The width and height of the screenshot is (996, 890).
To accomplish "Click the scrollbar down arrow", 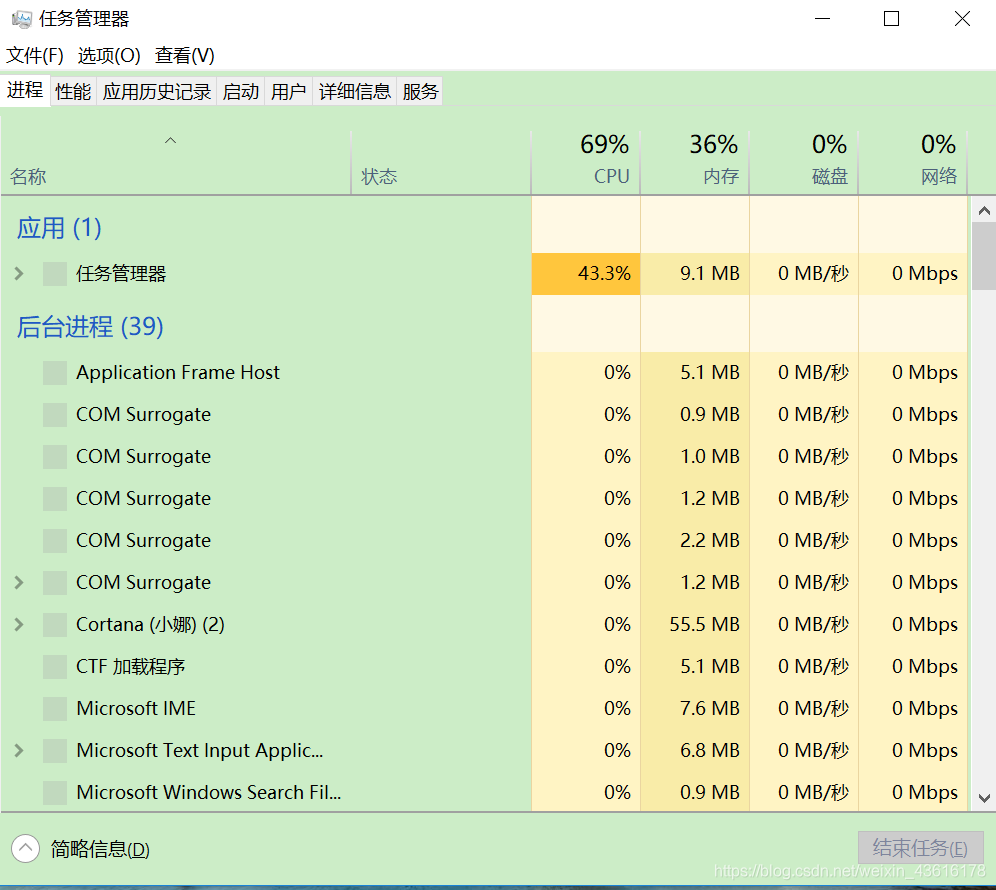I will point(984,799).
